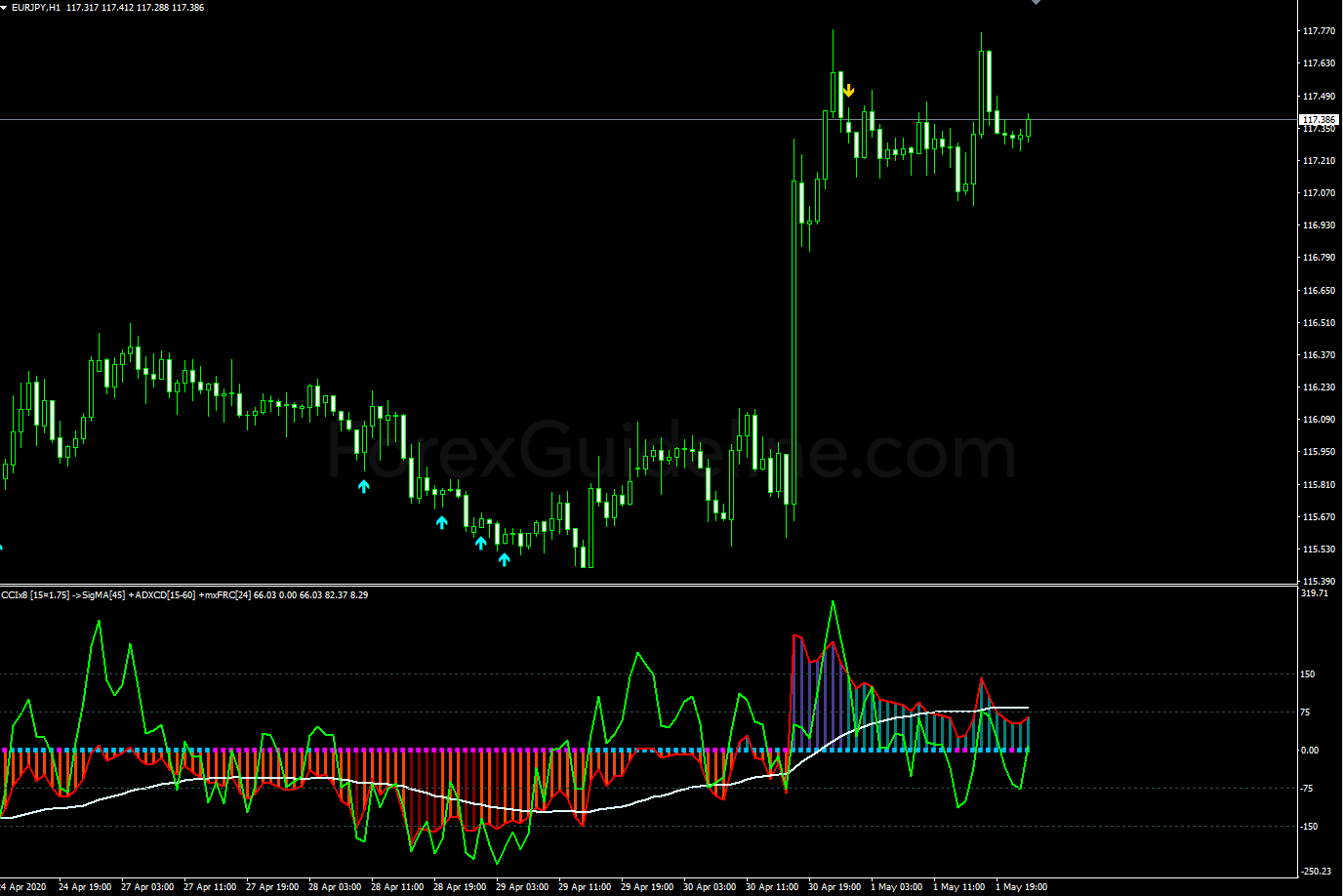1343x896 pixels.
Task: Click time label 28 Apr 19:00
Action: click(460, 887)
